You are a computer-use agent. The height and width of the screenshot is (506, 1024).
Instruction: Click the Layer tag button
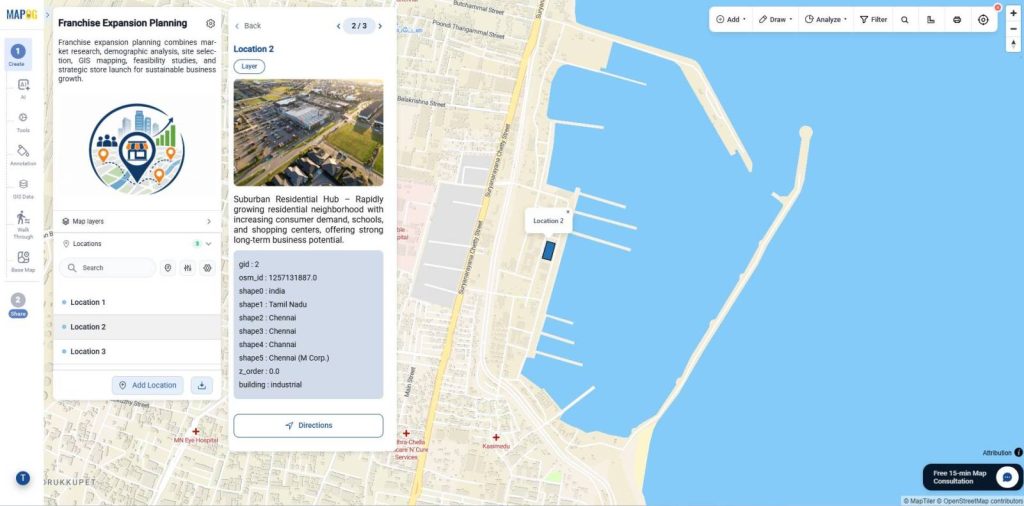pos(249,66)
